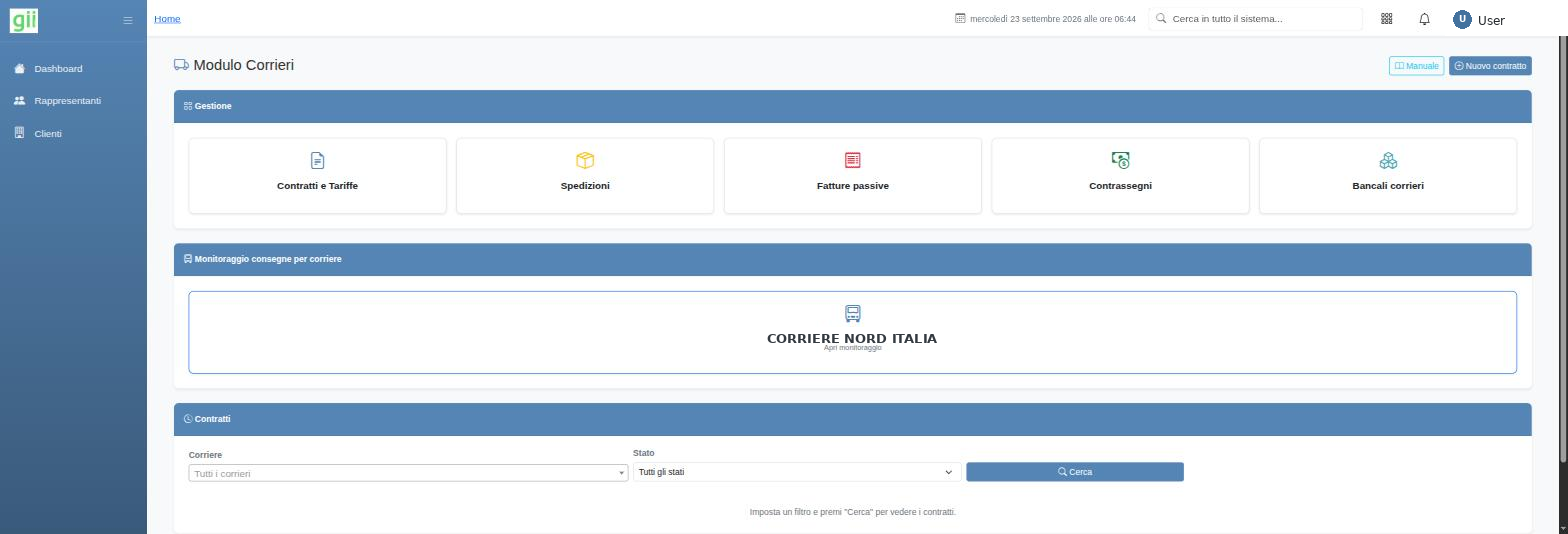Image resolution: width=1568 pixels, height=534 pixels.
Task: Click the date and time text
Action: [x=1053, y=19]
